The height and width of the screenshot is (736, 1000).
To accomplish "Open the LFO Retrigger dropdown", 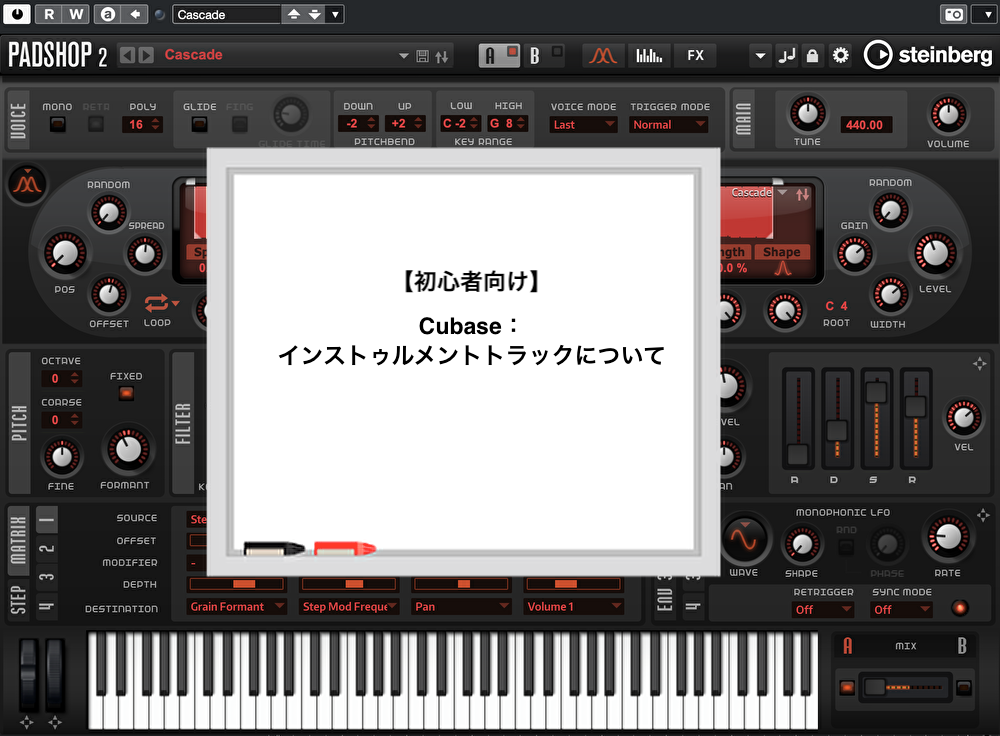I will click(x=823, y=610).
